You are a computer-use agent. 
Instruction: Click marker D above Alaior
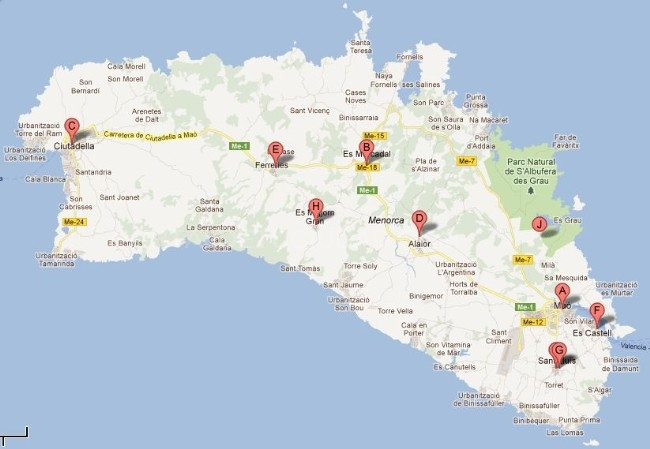419,221
